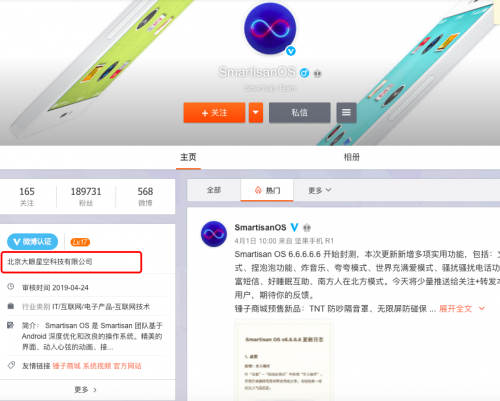500x401 pixels.
Task: Click the 行业类别 IT/互联网 industry text
Action: click(x=86, y=307)
